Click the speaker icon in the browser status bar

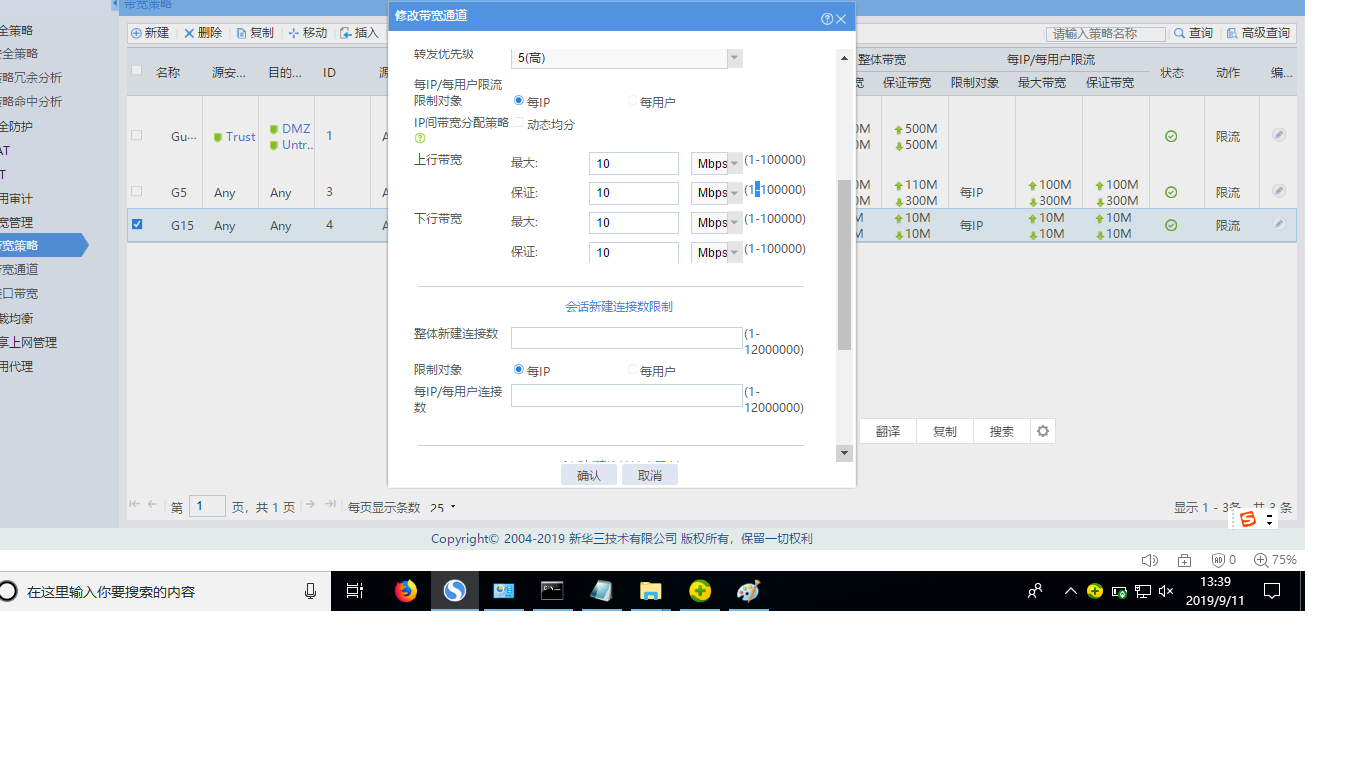[1150, 560]
